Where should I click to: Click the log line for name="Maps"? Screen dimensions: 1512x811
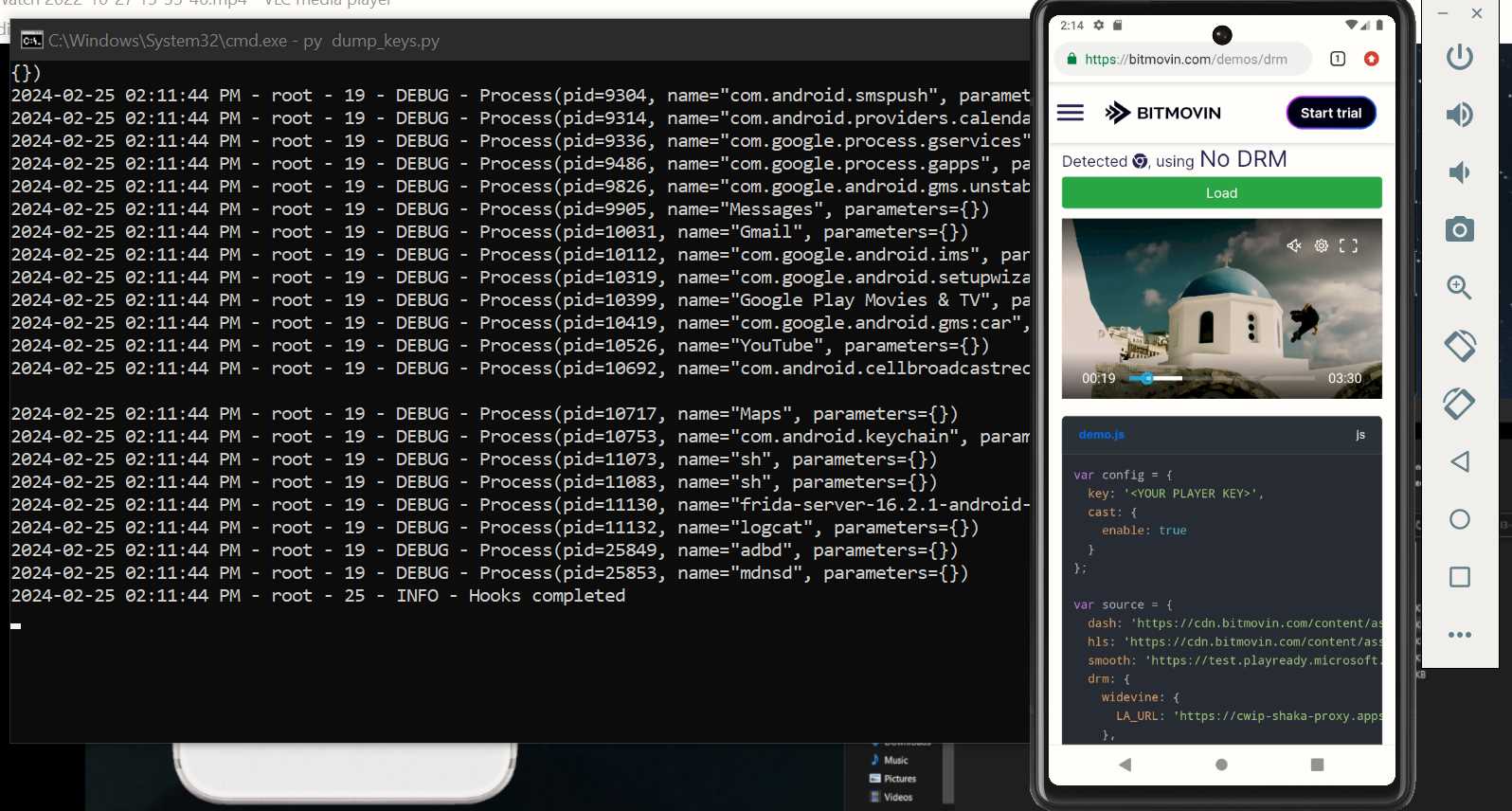[485, 414]
